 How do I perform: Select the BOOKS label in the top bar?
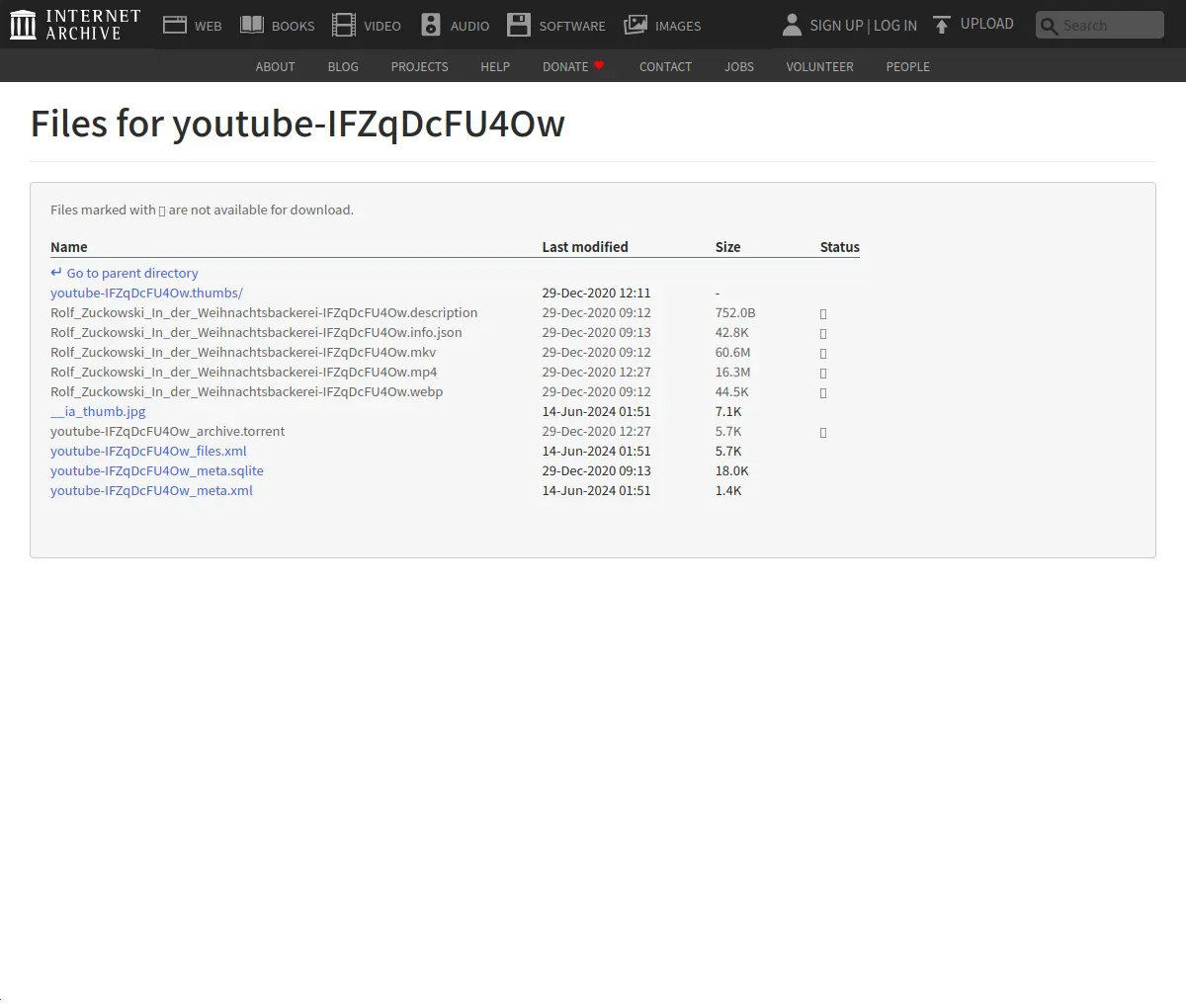point(294,26)
